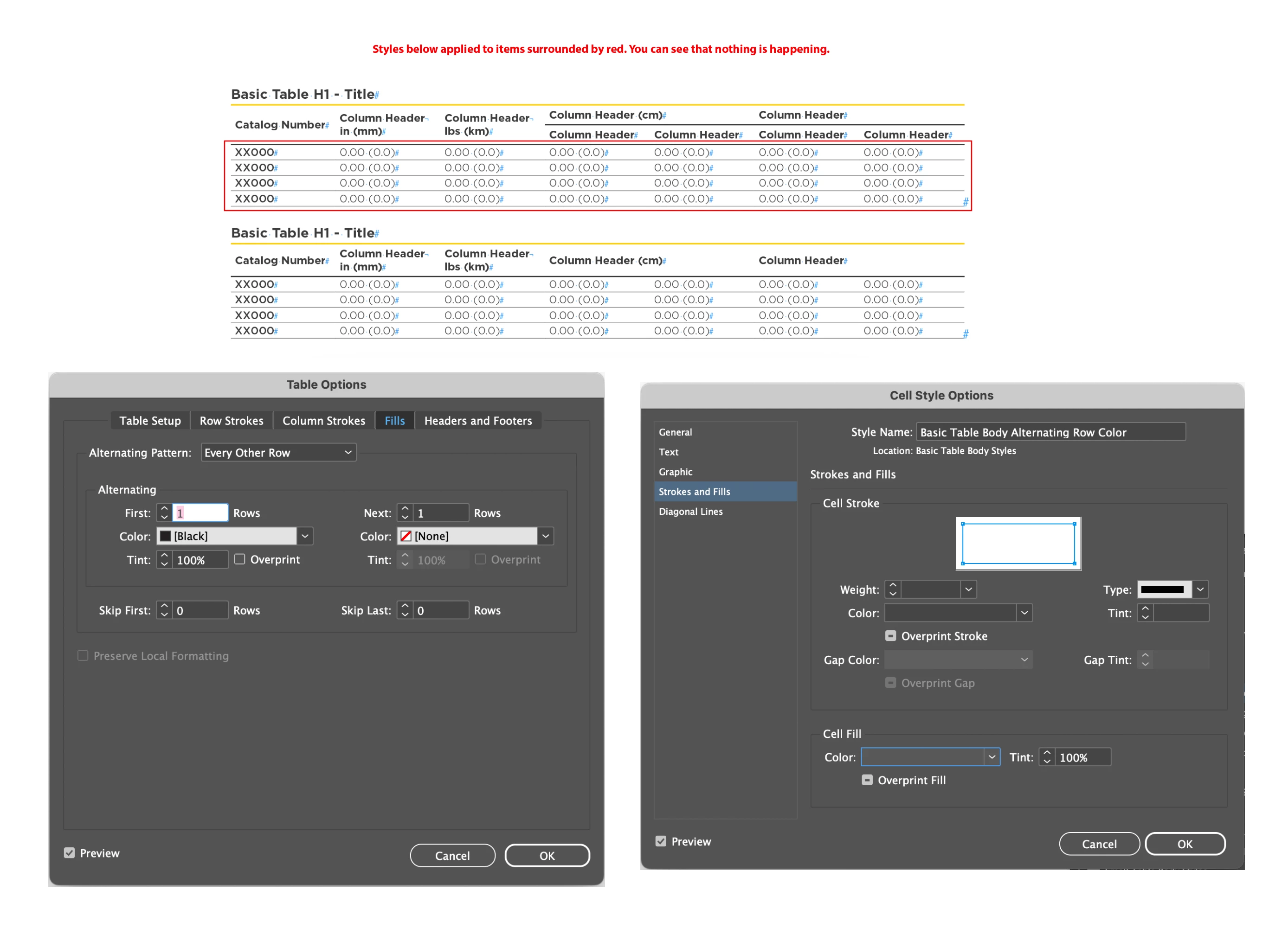Click OK in Cell Style Options
Image resolution: width=1288 pixels, height=948 pixels.
1185,844
